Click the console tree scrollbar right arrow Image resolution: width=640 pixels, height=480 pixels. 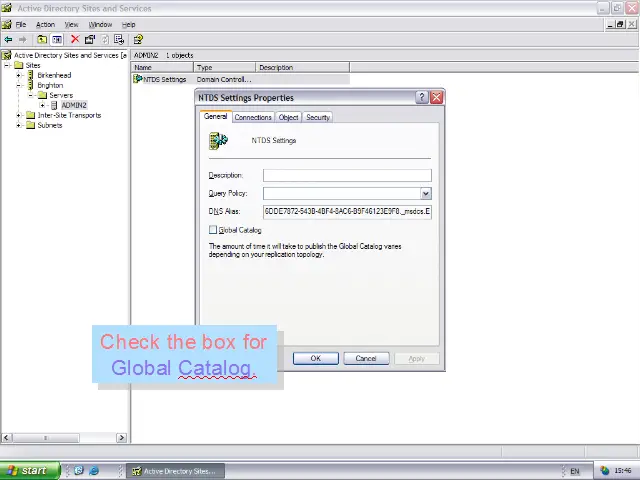point(121,438)
